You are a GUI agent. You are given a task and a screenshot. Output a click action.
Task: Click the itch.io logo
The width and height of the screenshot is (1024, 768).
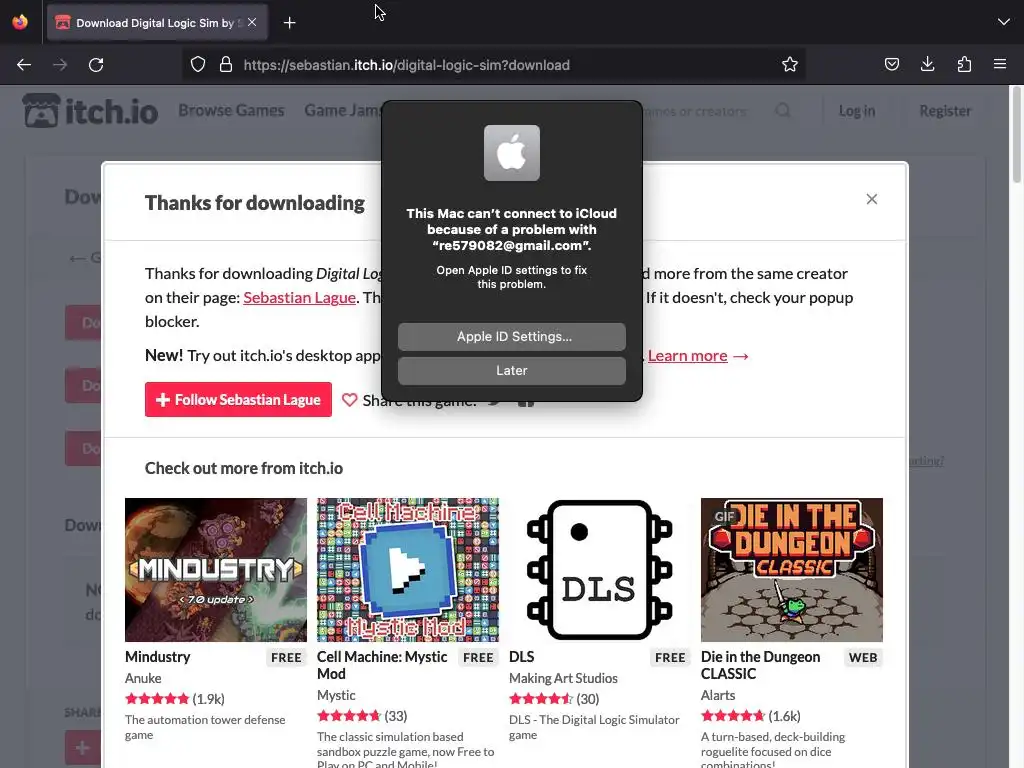pyautogui.click(x=90, y=111)
